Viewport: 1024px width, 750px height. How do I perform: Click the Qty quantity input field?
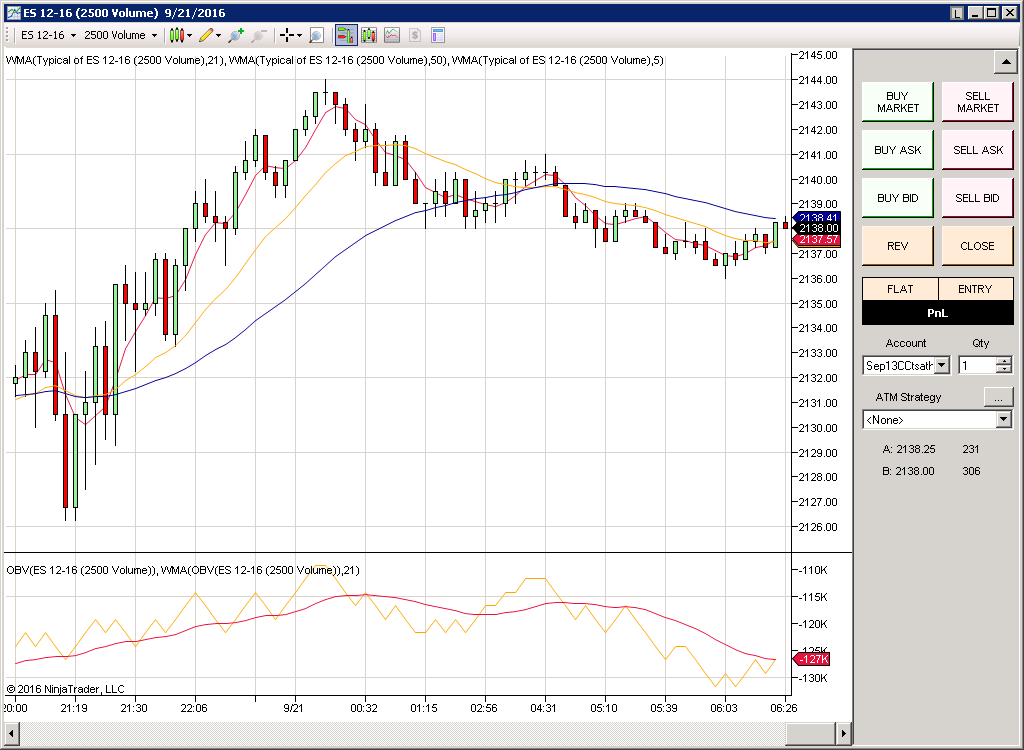click(978, 365)
